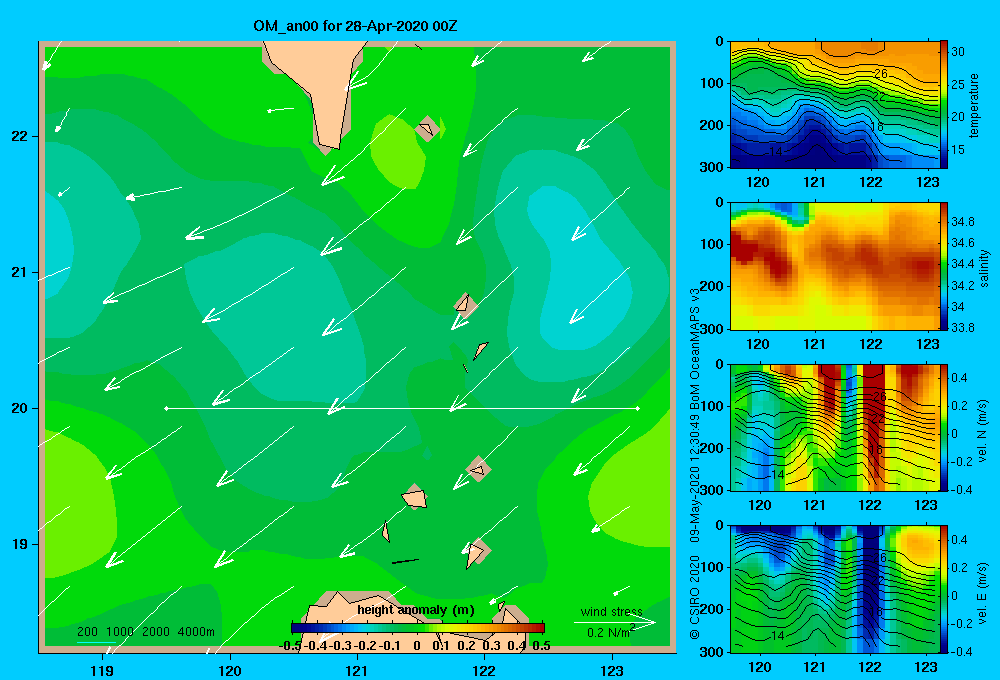Click the -0.5 value on height anomaly scale
Viewport: 1000px width, 680px height.
(x=290, y=646)
